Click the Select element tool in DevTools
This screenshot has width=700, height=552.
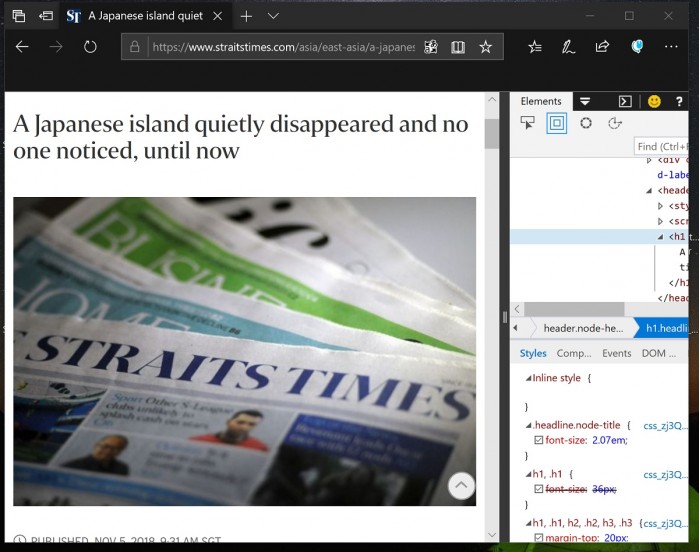(x=527, y=123)
